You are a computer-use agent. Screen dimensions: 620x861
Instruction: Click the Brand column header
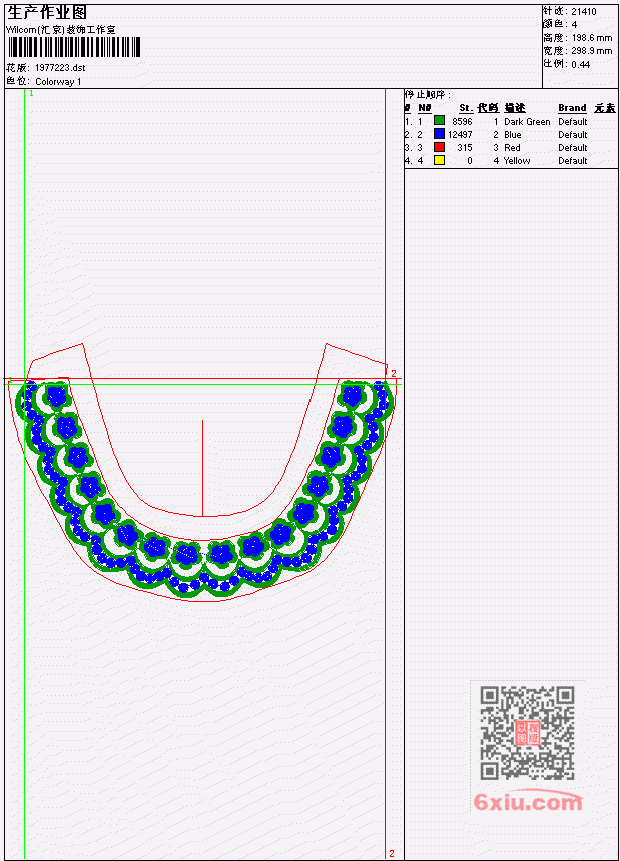[572, 108]
